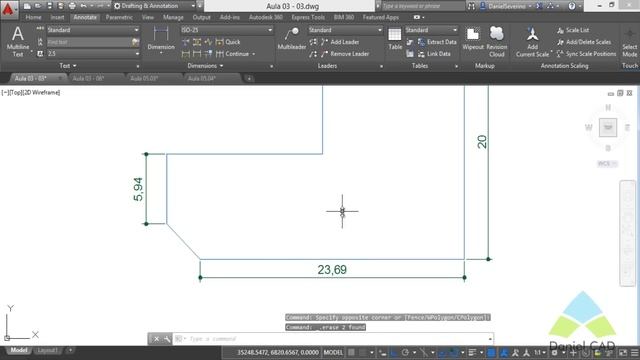Viewport: 640px width, 360px height.
Task: Click the [2D Wireframe] visual style label
Action: point(40,93)
